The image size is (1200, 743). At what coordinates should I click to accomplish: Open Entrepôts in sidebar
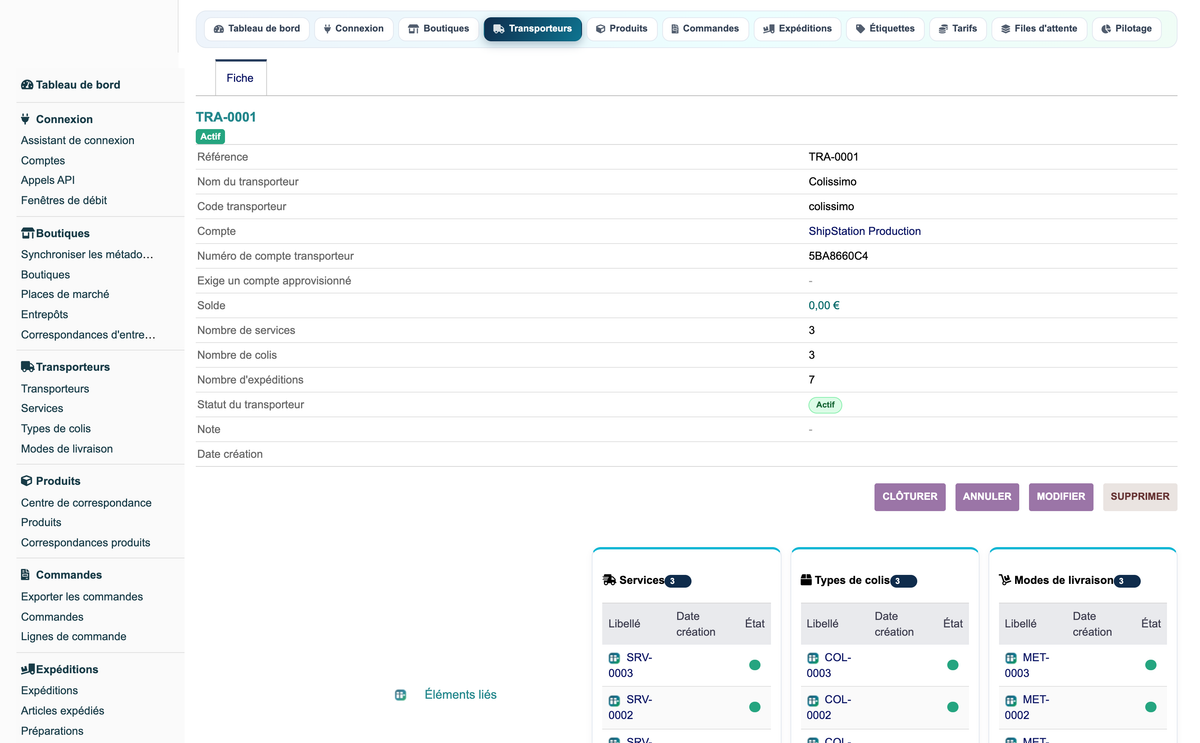click(x=45, y=315)
